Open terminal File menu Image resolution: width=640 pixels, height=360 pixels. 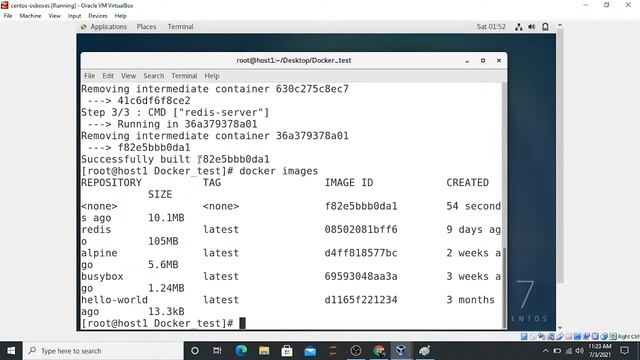(x=89, y=76)
